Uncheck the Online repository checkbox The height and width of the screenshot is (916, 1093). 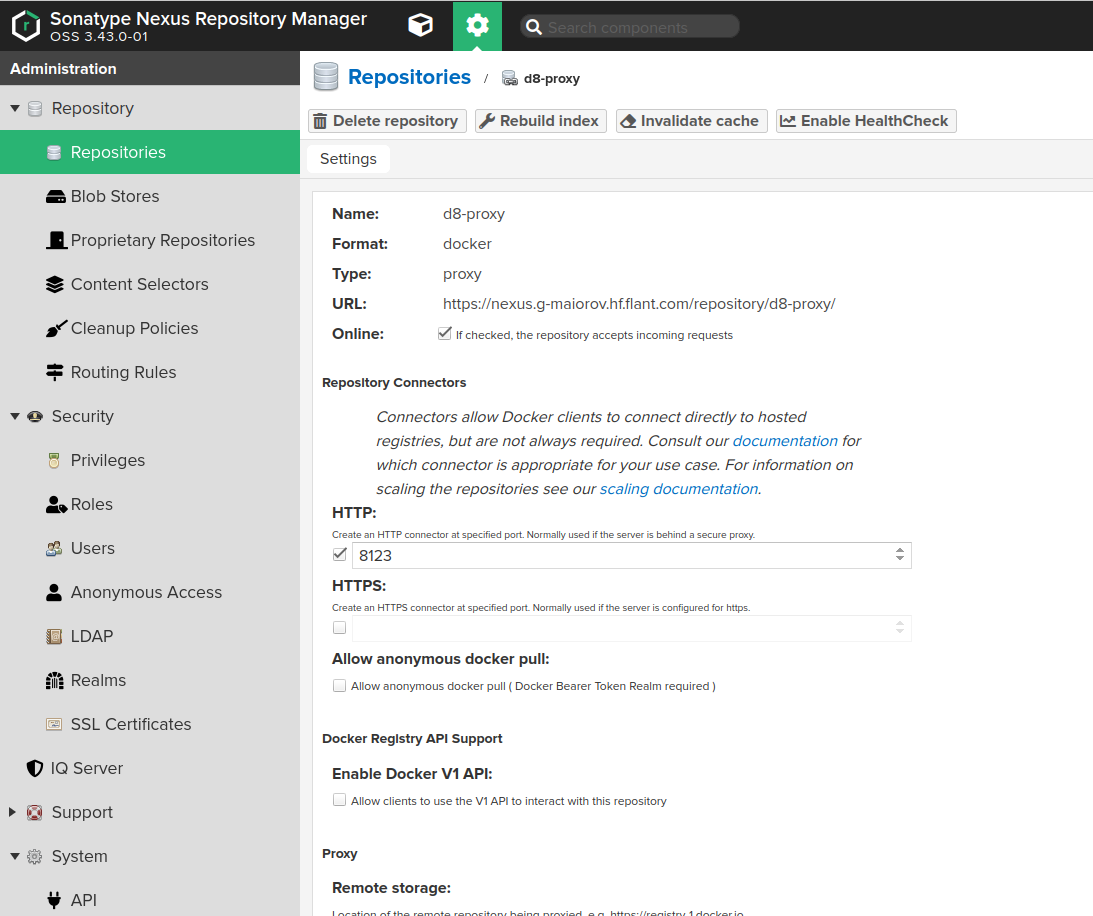(x=444, y=333)
